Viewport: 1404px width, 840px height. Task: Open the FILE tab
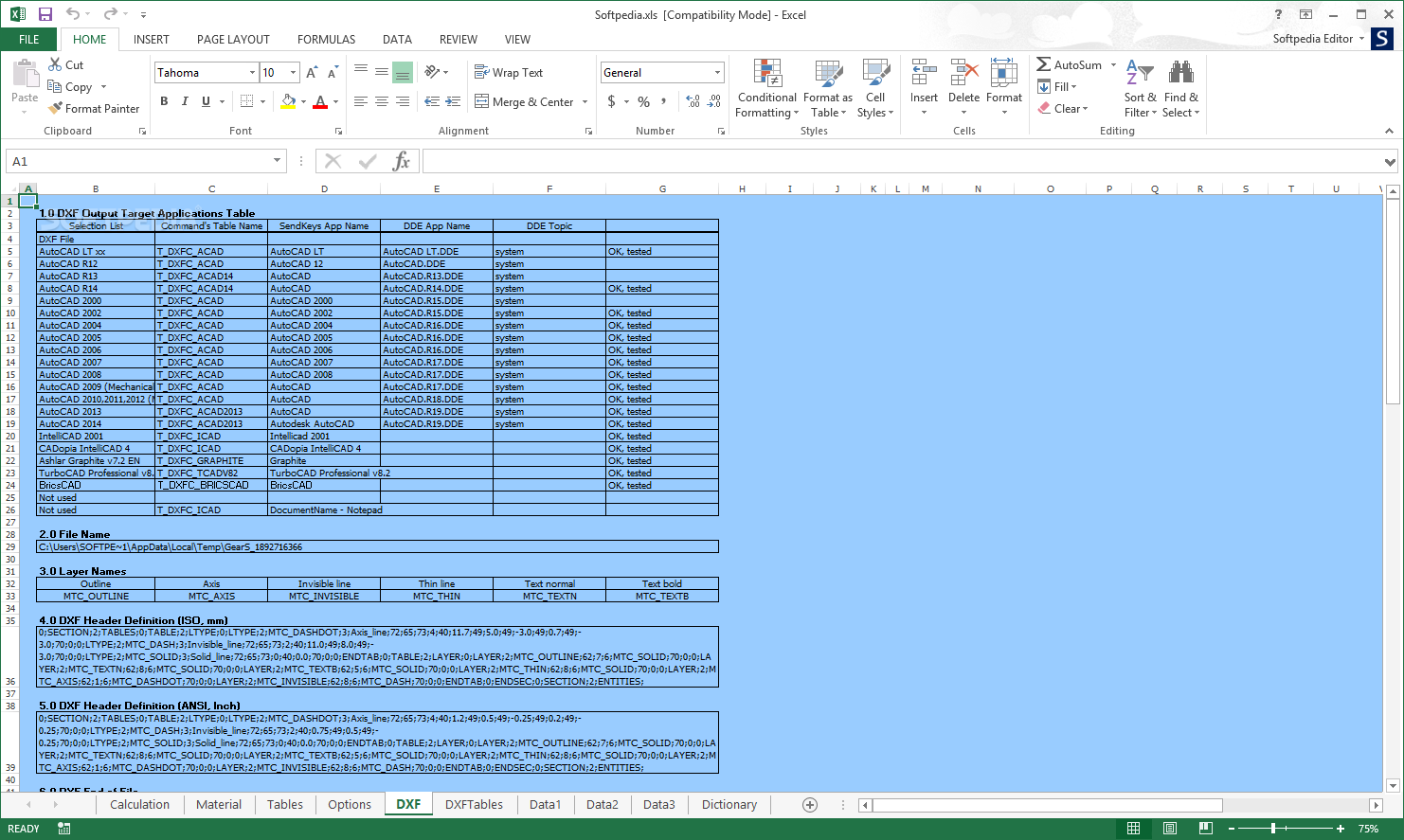coord(29,39)
